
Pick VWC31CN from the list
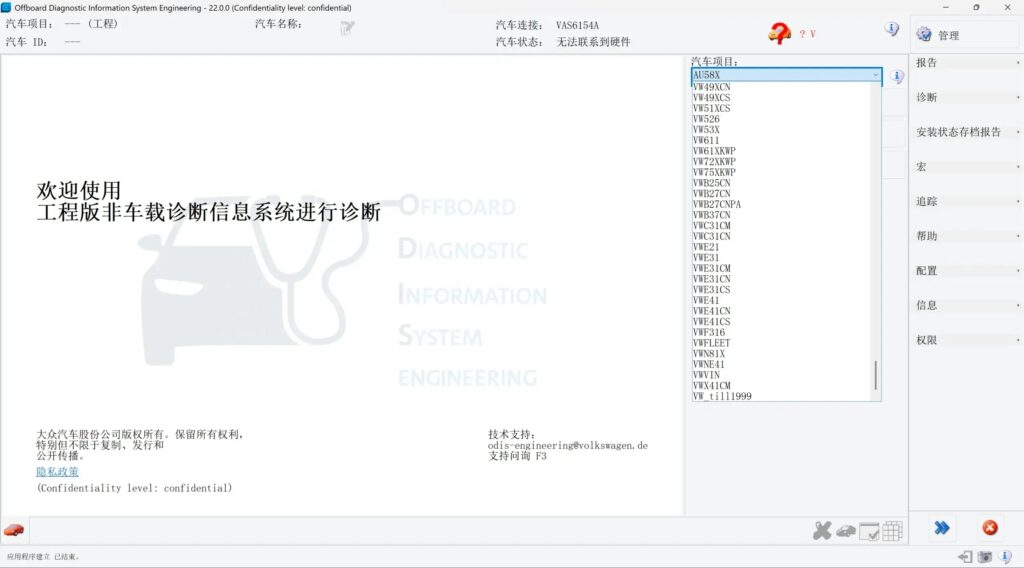pos(781,236)
